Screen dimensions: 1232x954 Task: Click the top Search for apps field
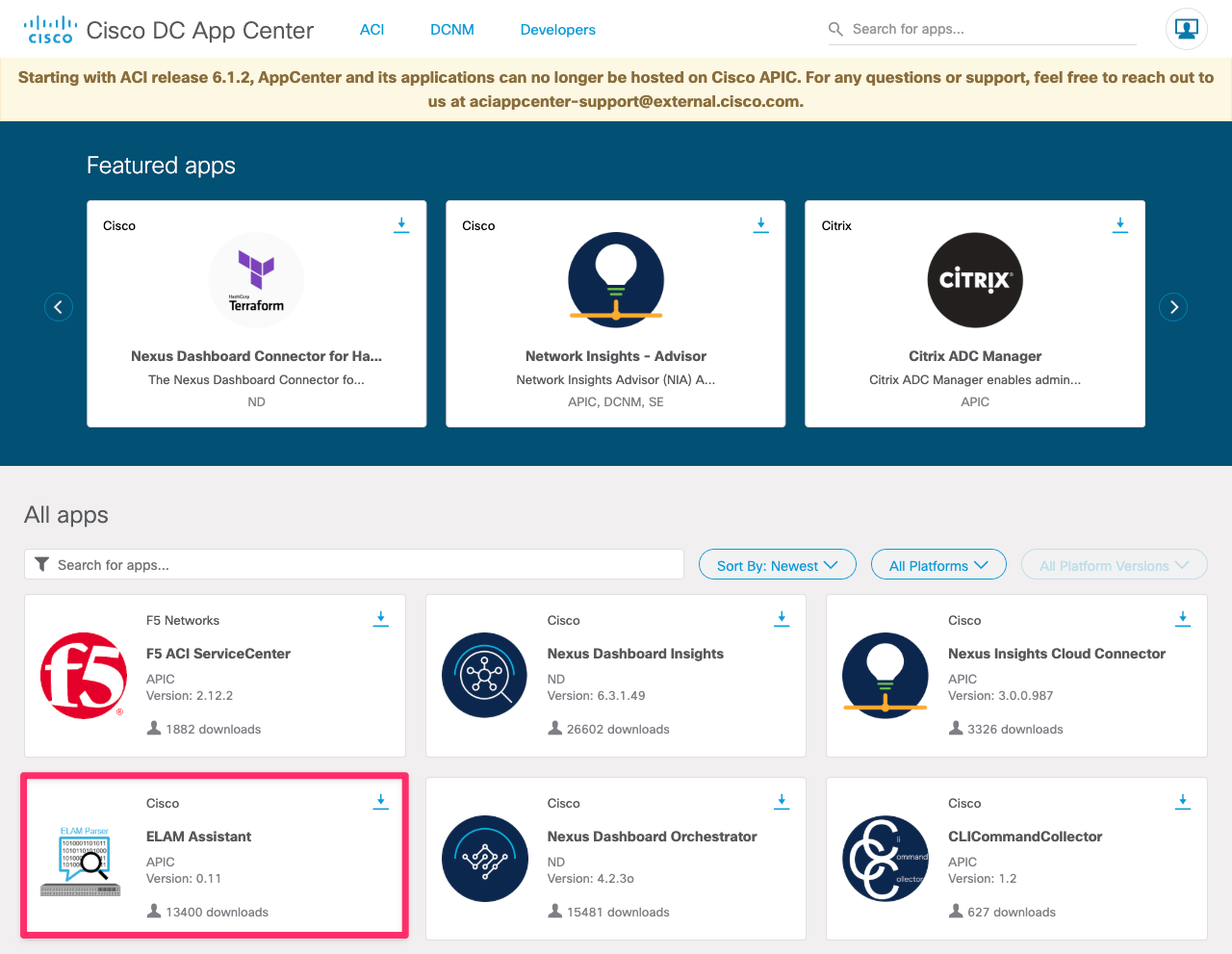point(991,29)
